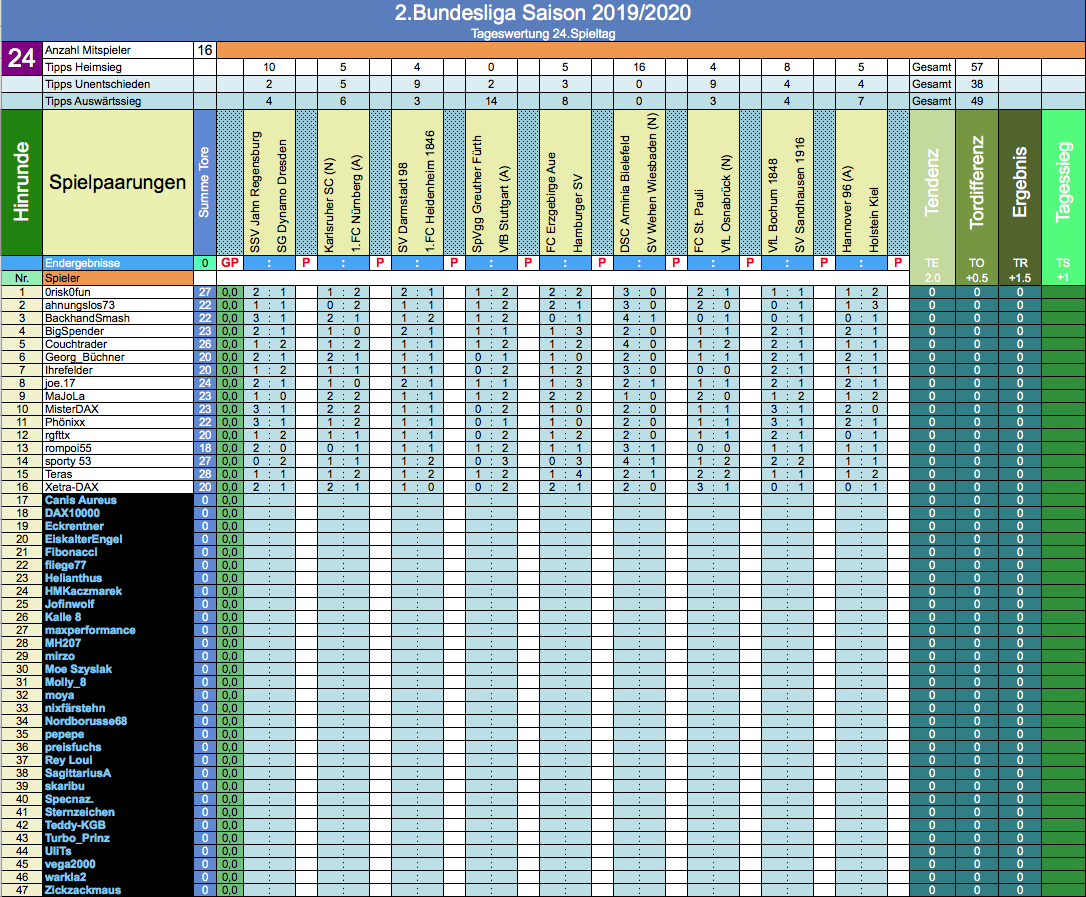Click the purple matchday number 24 cell
This screenshot has width=1086, height=897.
pos(21,58)
